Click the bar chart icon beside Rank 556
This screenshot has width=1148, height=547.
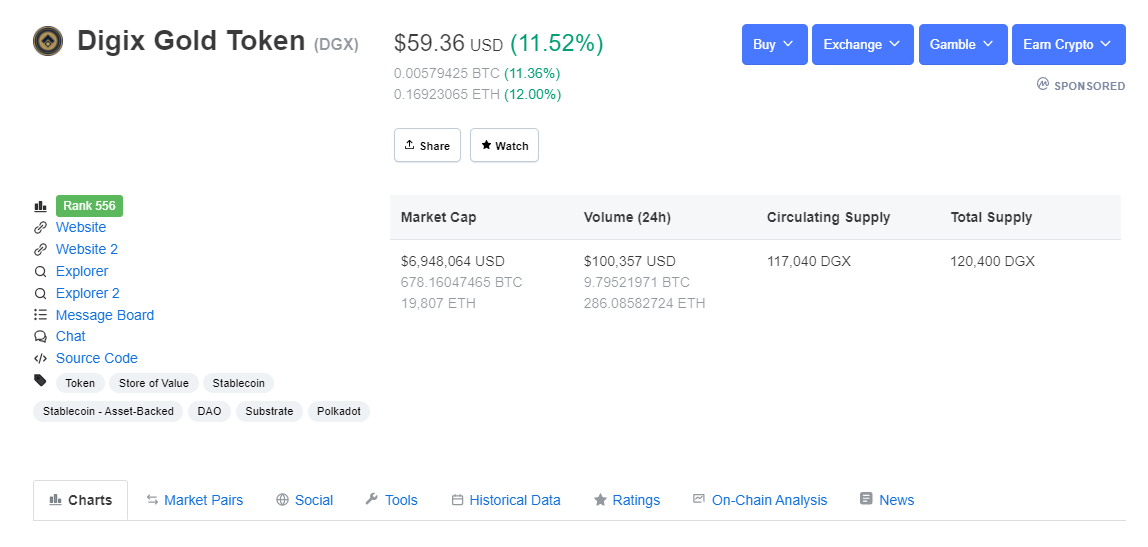[40, 206]
